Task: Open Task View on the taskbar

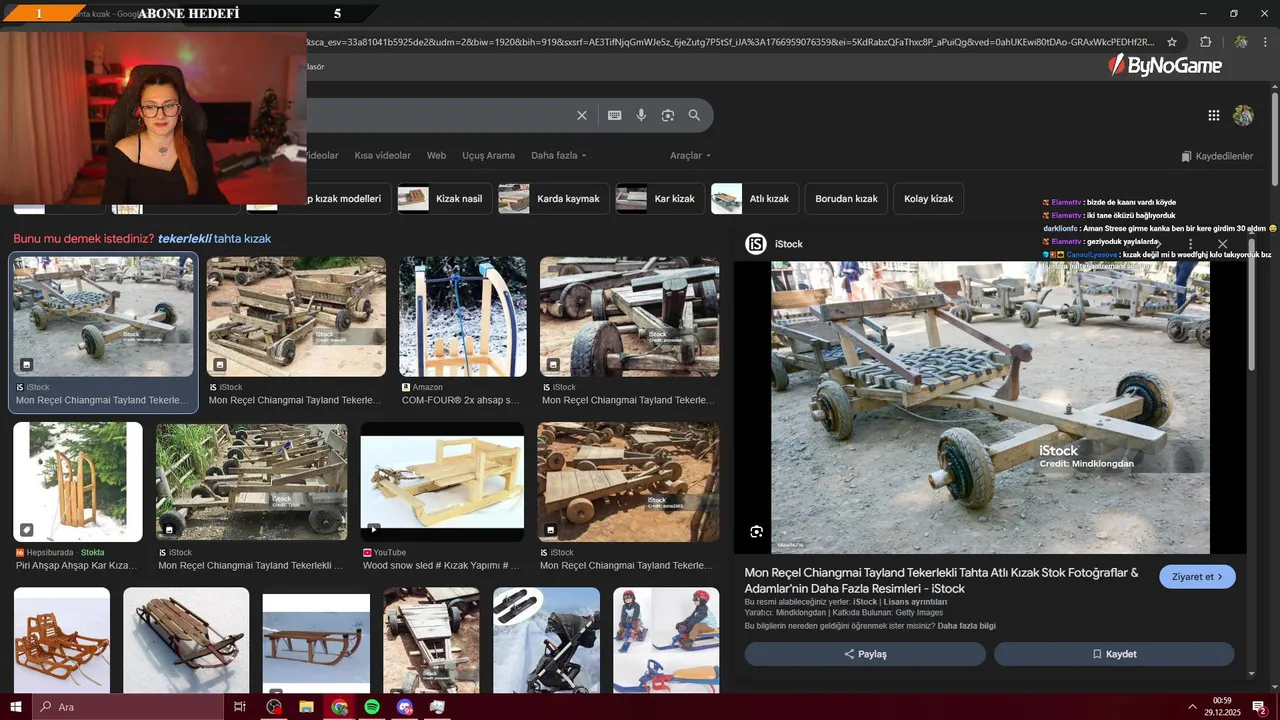Action: (x=240, y=707)
